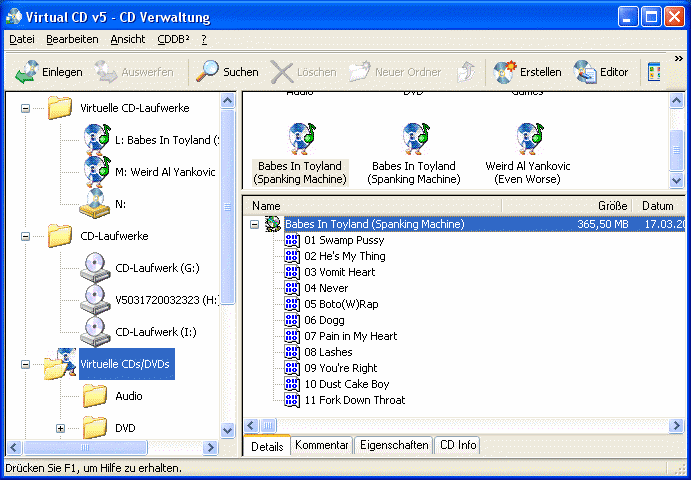
Task: Collapse the Virtuelle CD-Laufwerke tree node
Action: click(26, 108)
